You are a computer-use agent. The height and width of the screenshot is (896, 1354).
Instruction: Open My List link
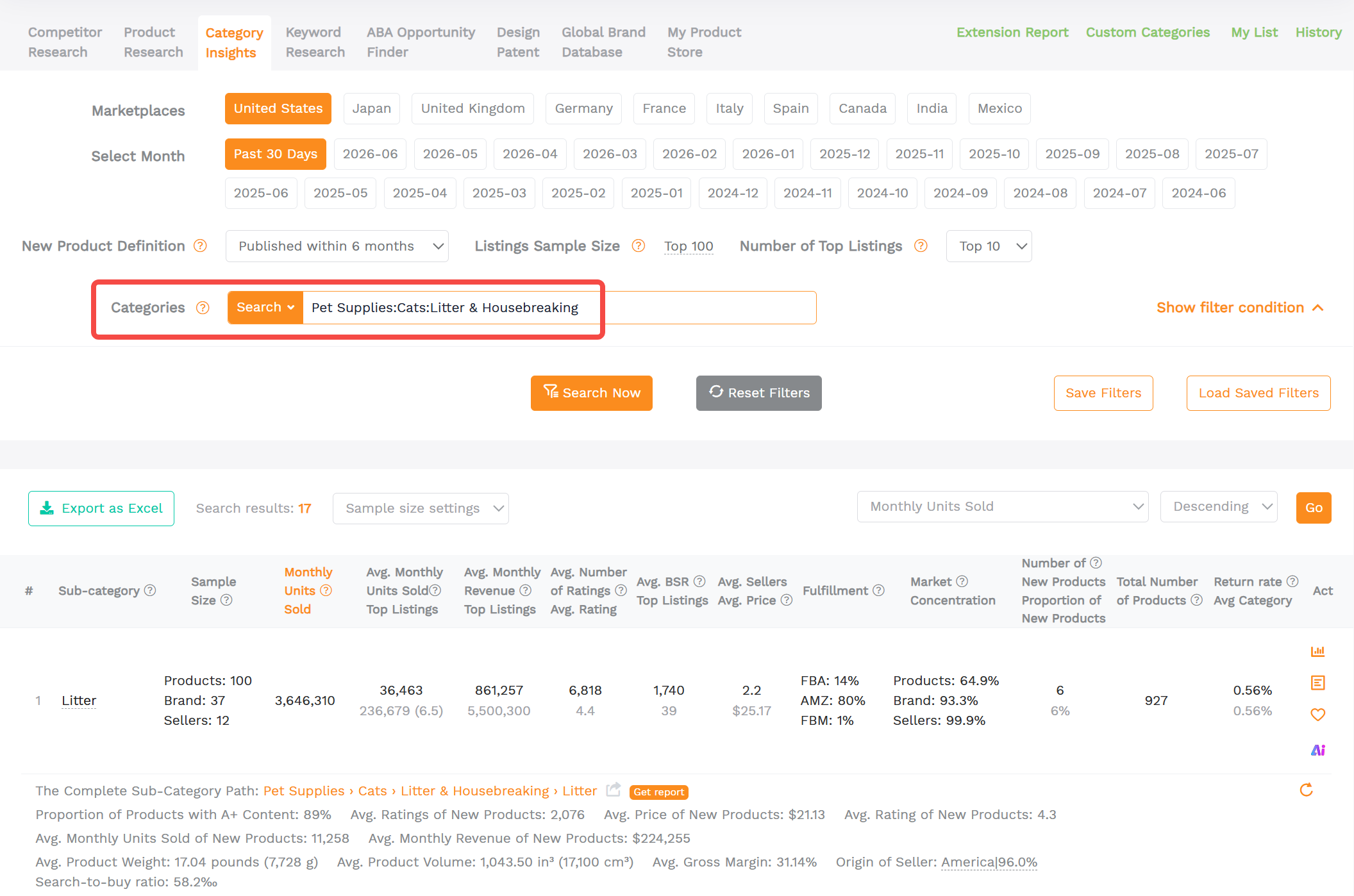pos(1254,32)
